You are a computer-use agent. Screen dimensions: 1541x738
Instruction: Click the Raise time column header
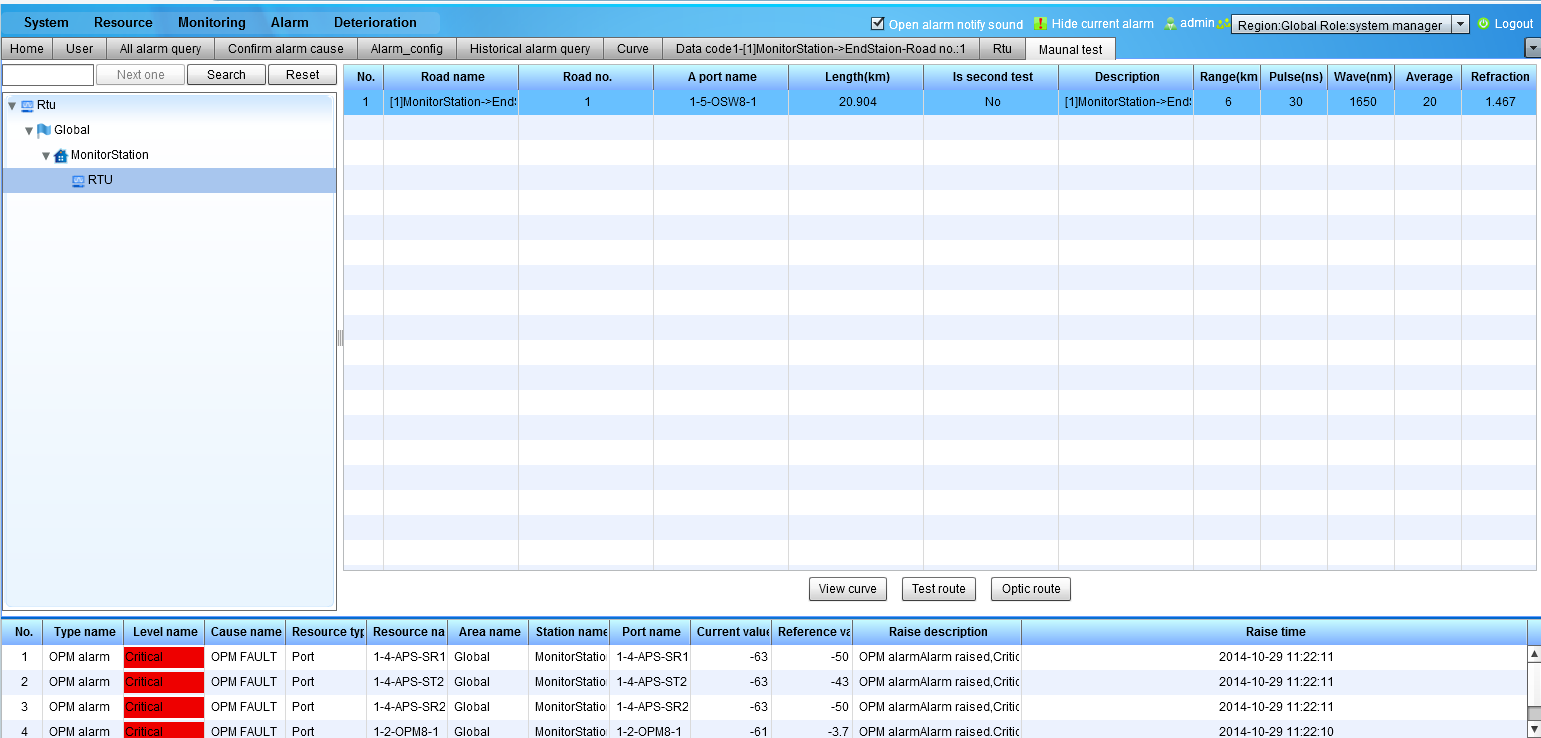(x=1275, y=632)
